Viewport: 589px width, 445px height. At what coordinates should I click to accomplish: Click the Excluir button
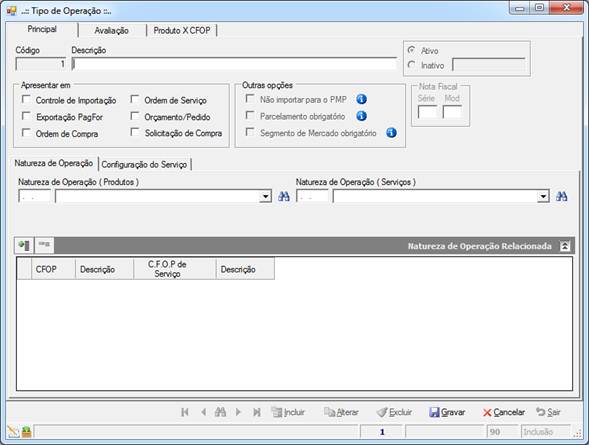[x=394, y=412]
